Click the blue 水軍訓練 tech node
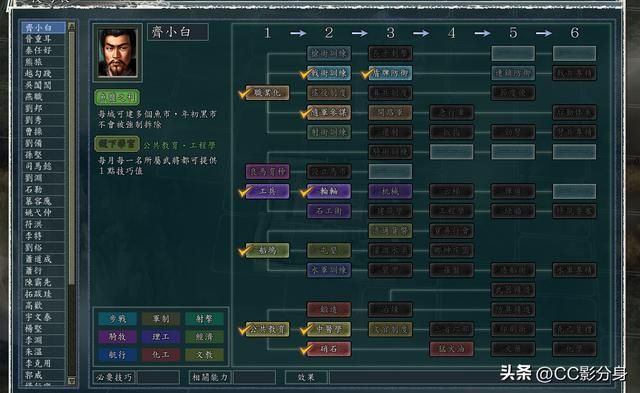 coord(329,270)
